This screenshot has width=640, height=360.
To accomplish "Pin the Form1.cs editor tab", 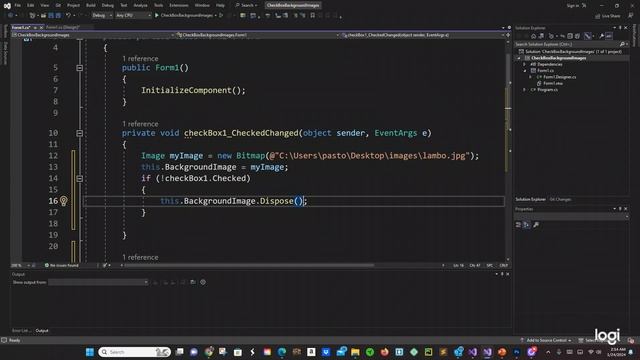I will [x=35, y=27].
